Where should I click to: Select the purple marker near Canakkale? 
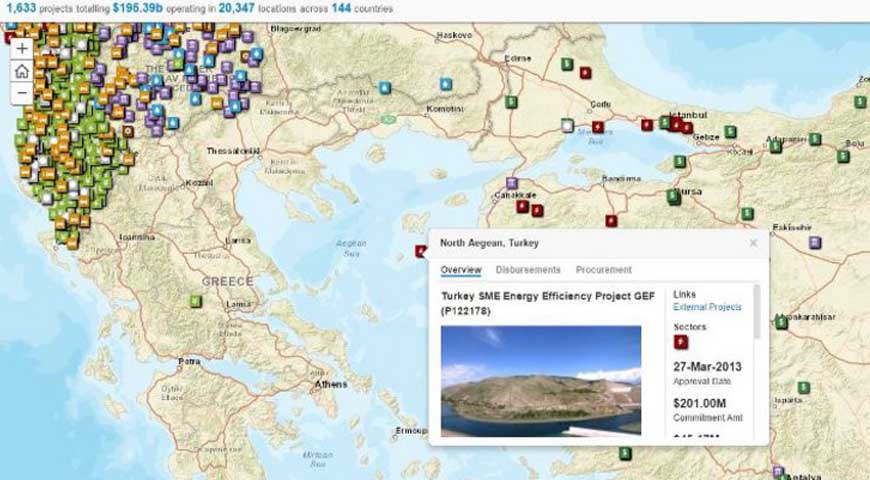(512, 184)
